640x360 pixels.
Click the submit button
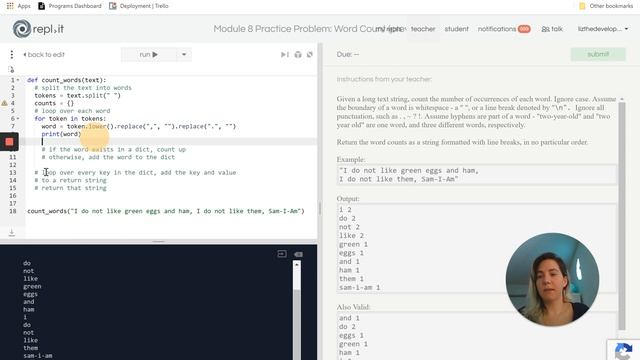(x=598, y=54)
